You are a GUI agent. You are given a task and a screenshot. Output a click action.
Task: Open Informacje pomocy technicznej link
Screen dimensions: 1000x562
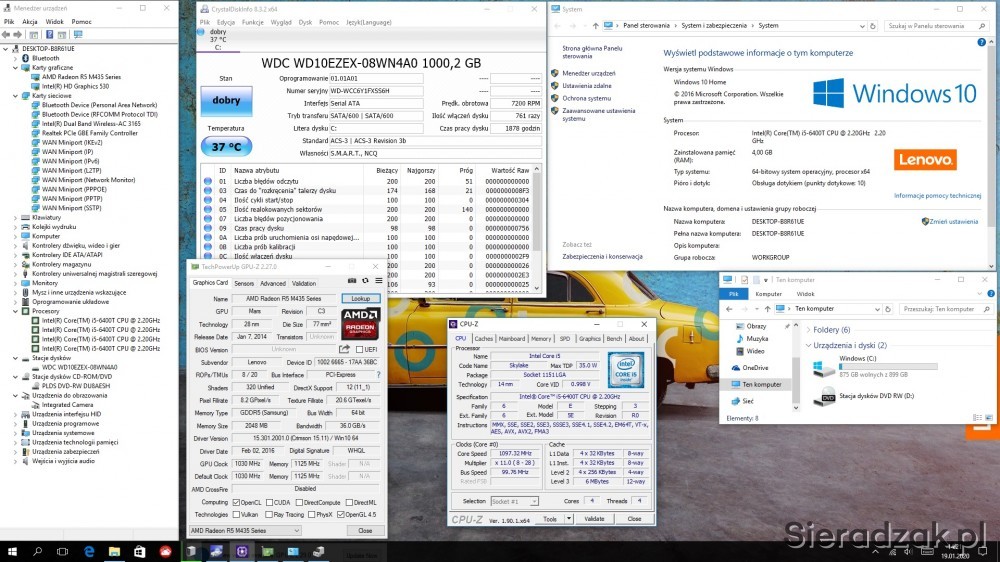point(937,196)
